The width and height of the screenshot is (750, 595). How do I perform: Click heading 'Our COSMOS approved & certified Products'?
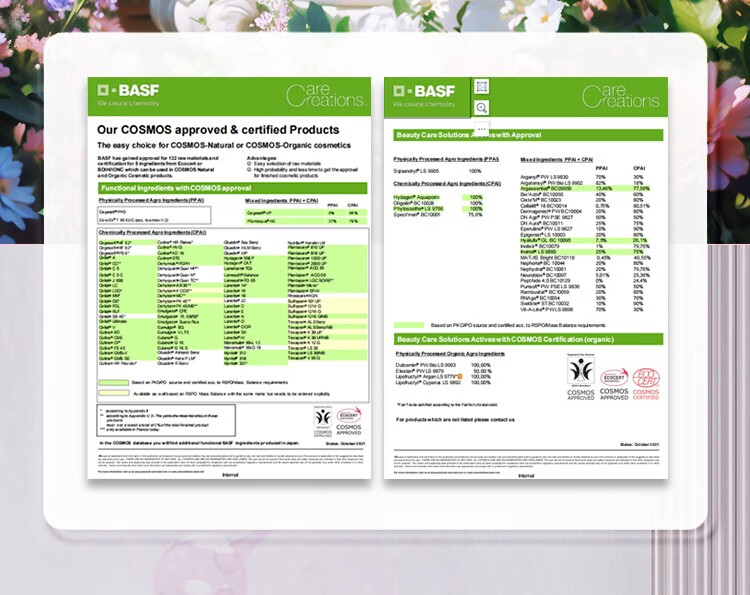click(x=218, y=130)
